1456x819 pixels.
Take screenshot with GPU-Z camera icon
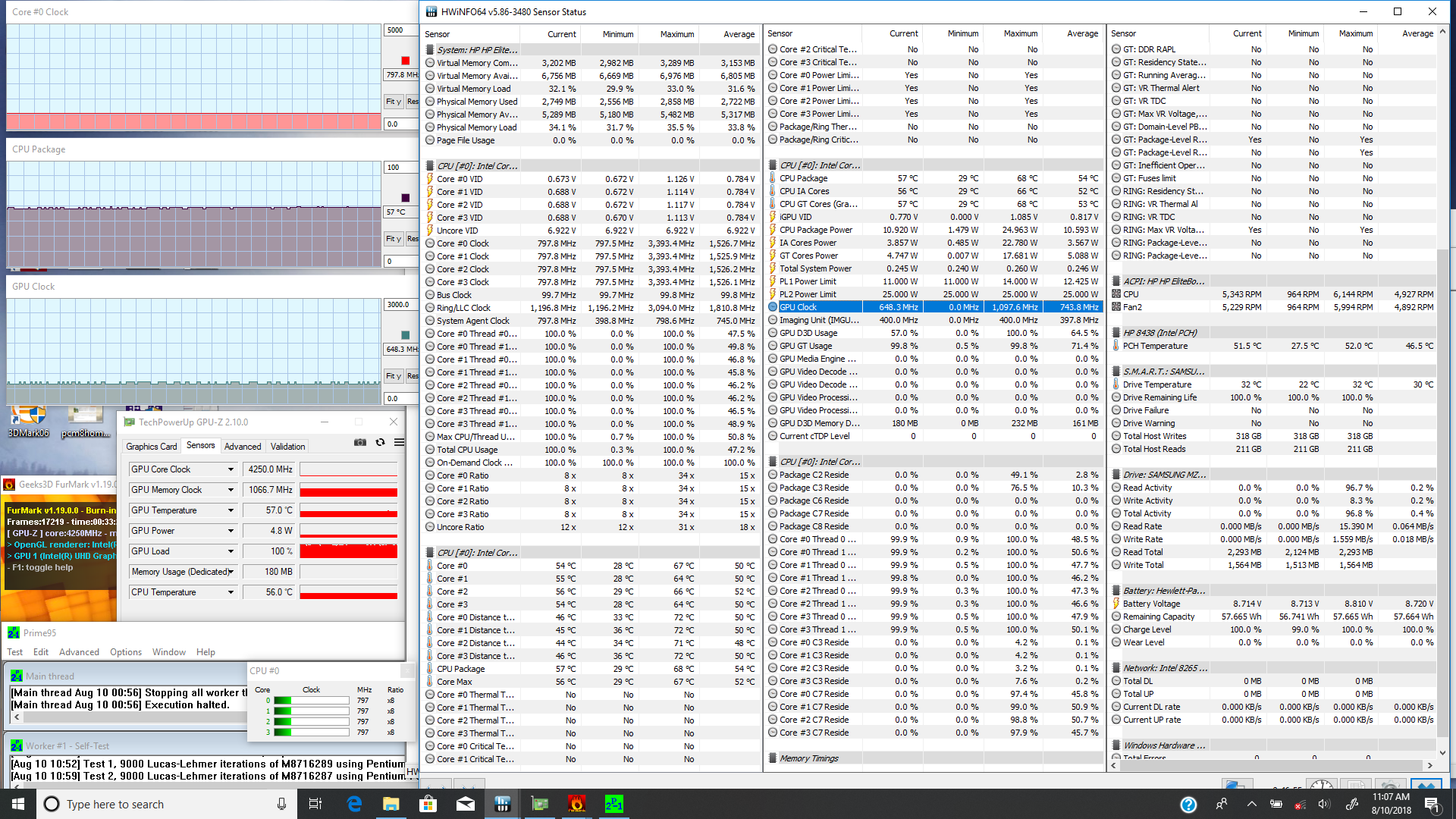(360, 442)
